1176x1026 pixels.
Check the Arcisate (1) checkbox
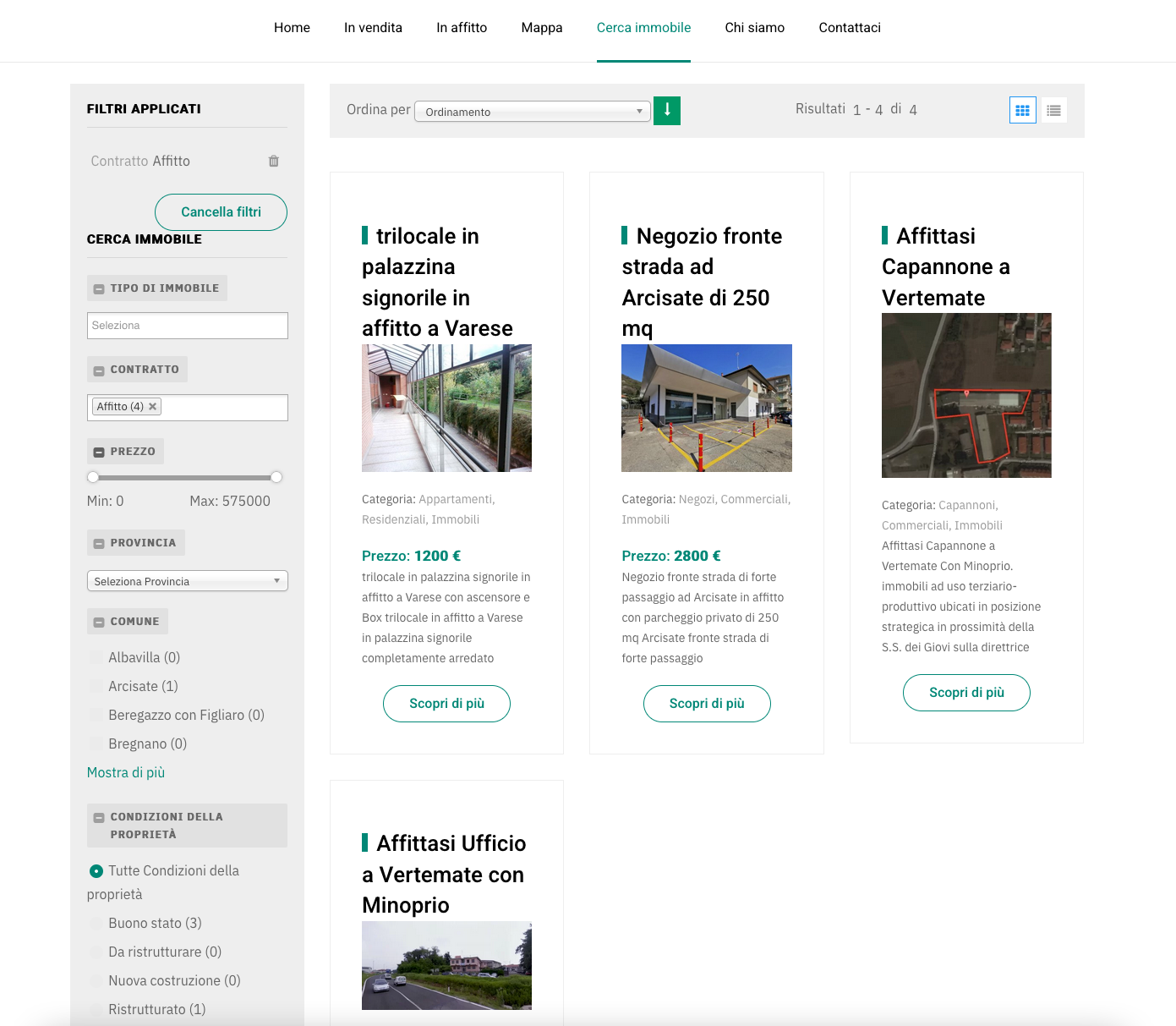(96, 687)
